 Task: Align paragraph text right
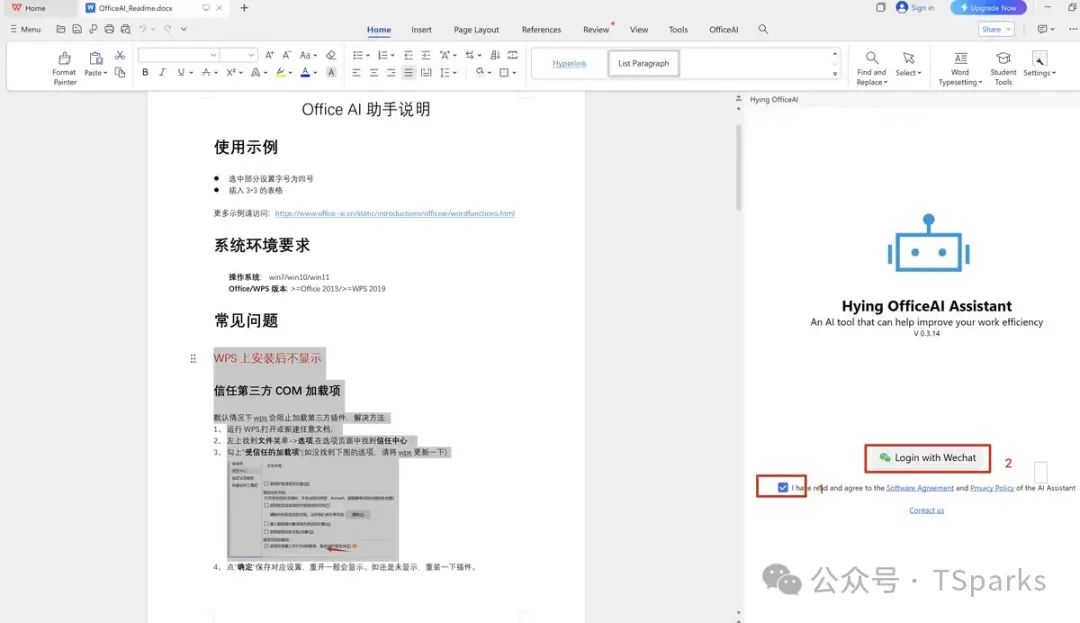391,72
